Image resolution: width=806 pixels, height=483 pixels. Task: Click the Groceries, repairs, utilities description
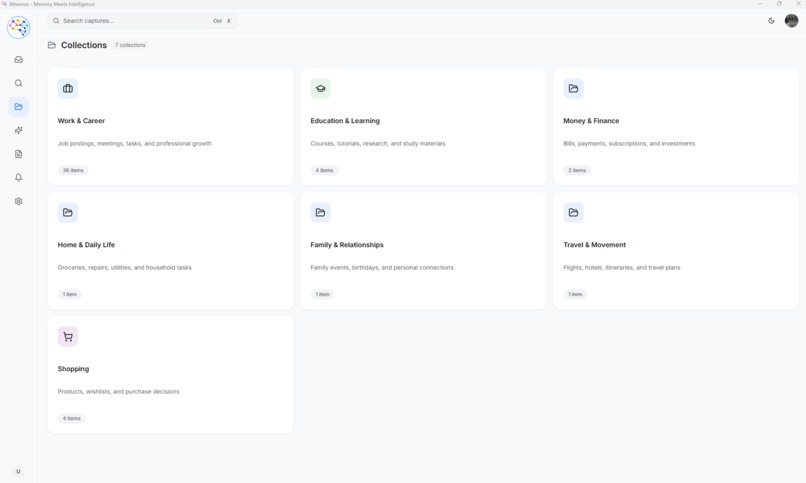124,268
